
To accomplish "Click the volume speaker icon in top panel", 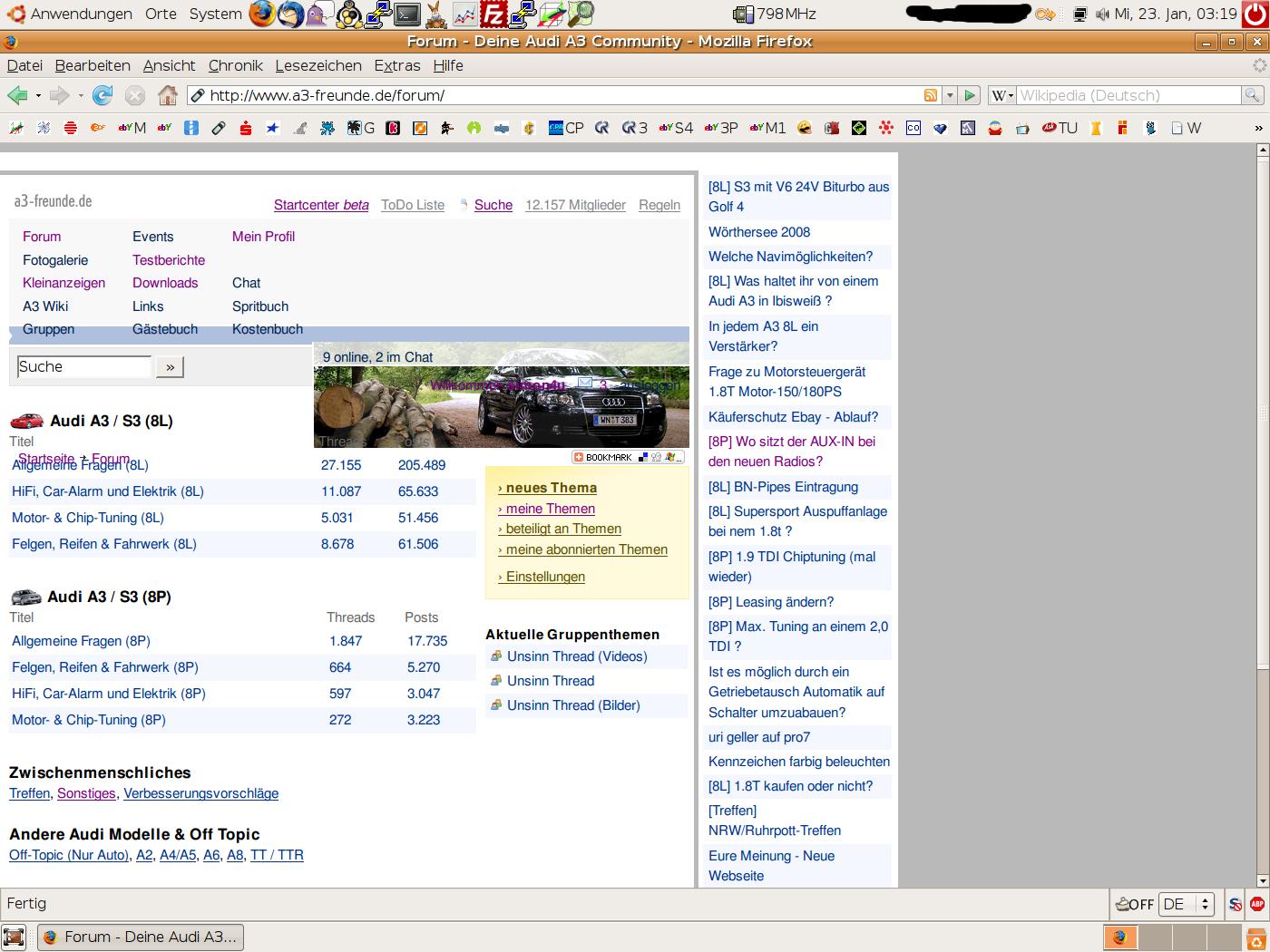I will tap(1102, 14).
